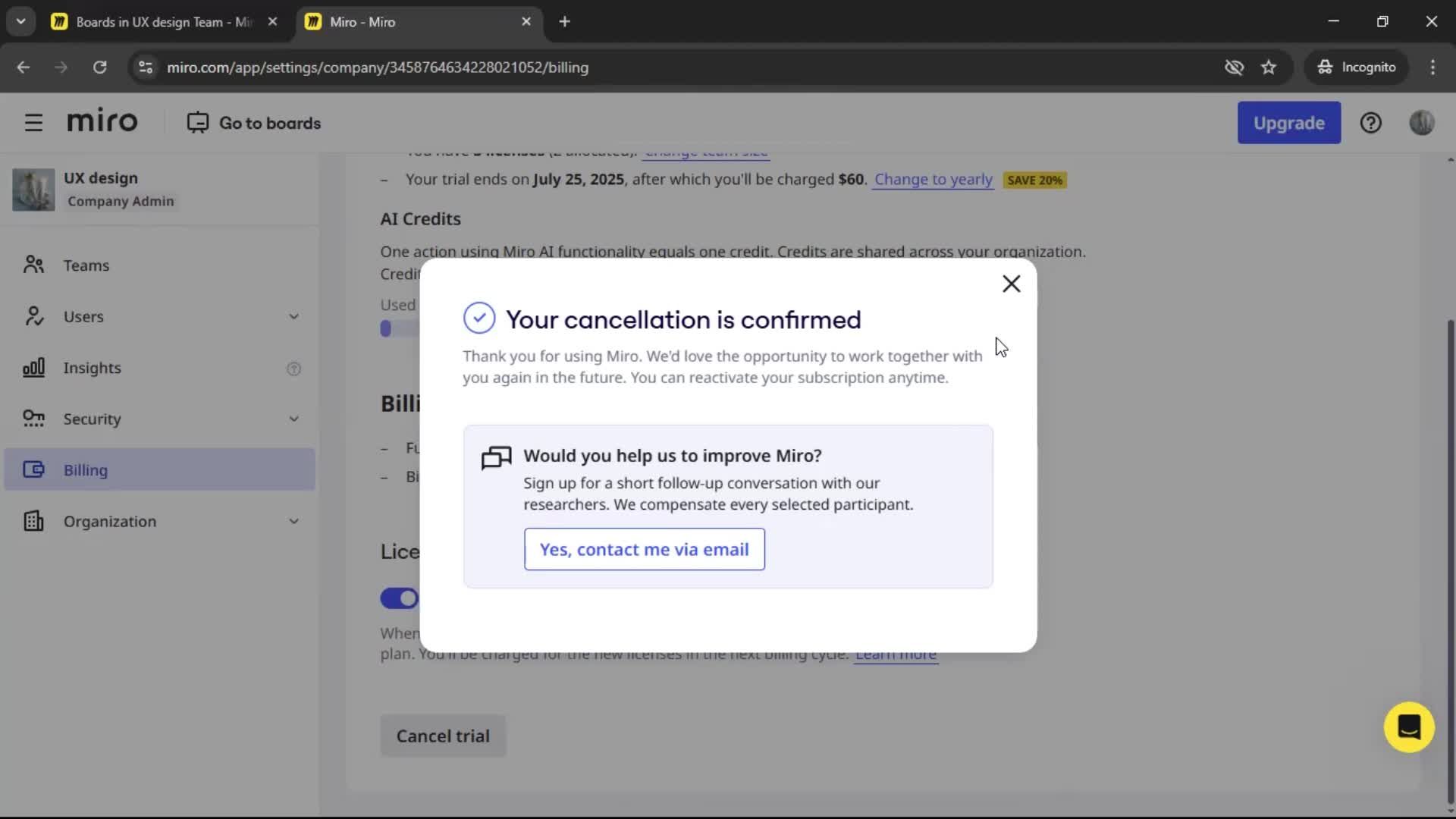Viewport: 1456px width, 819px height.
Task: Expand the Organization chevron
Action: coord(293,522)
